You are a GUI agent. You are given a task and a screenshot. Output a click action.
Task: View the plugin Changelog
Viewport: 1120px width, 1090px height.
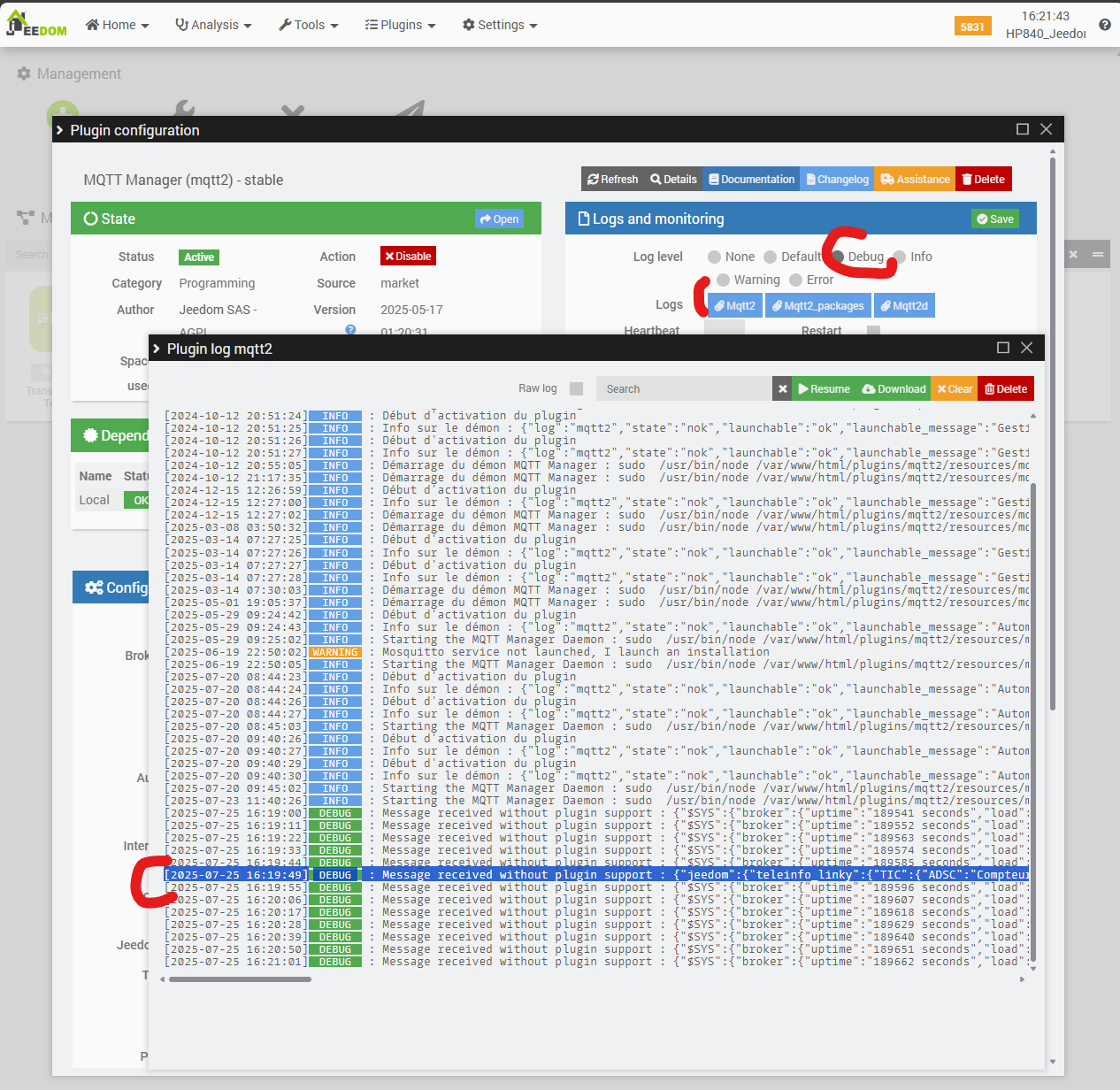click(837, 180)
